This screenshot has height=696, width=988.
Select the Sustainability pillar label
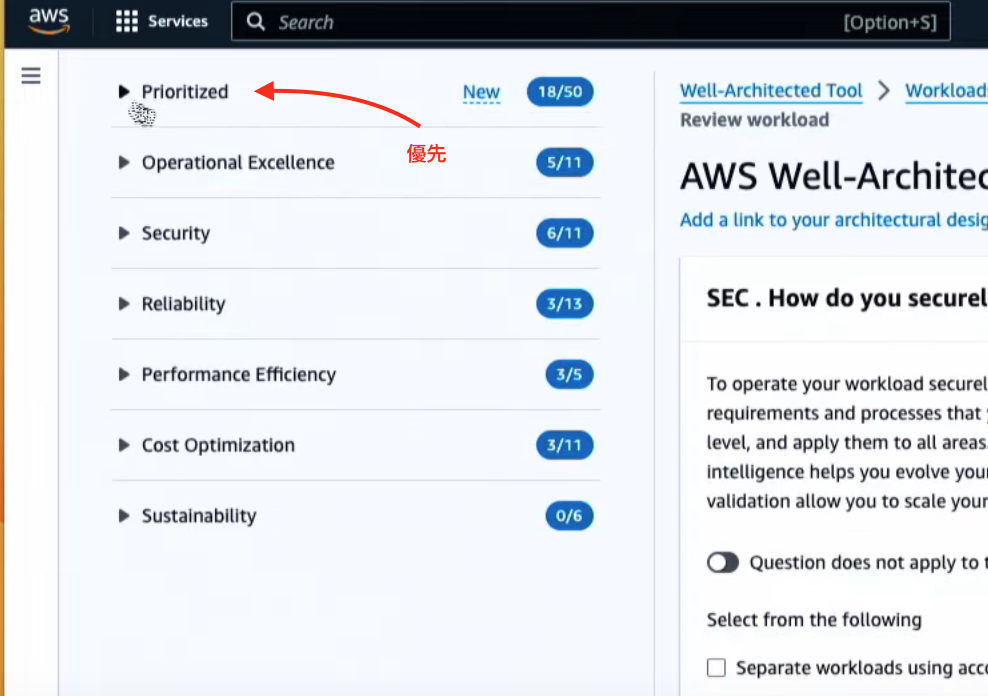click(198, 516)
